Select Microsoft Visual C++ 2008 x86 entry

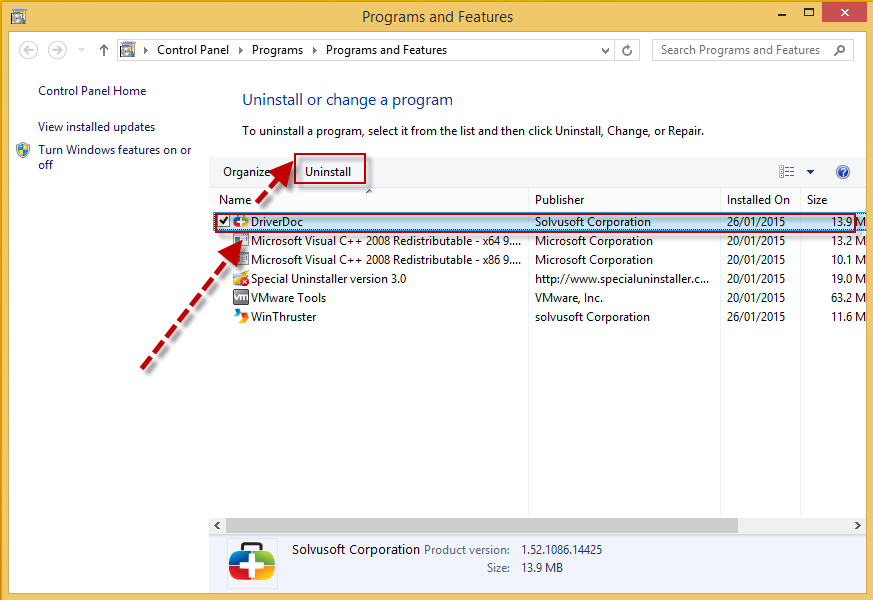[x=386, y=259]
